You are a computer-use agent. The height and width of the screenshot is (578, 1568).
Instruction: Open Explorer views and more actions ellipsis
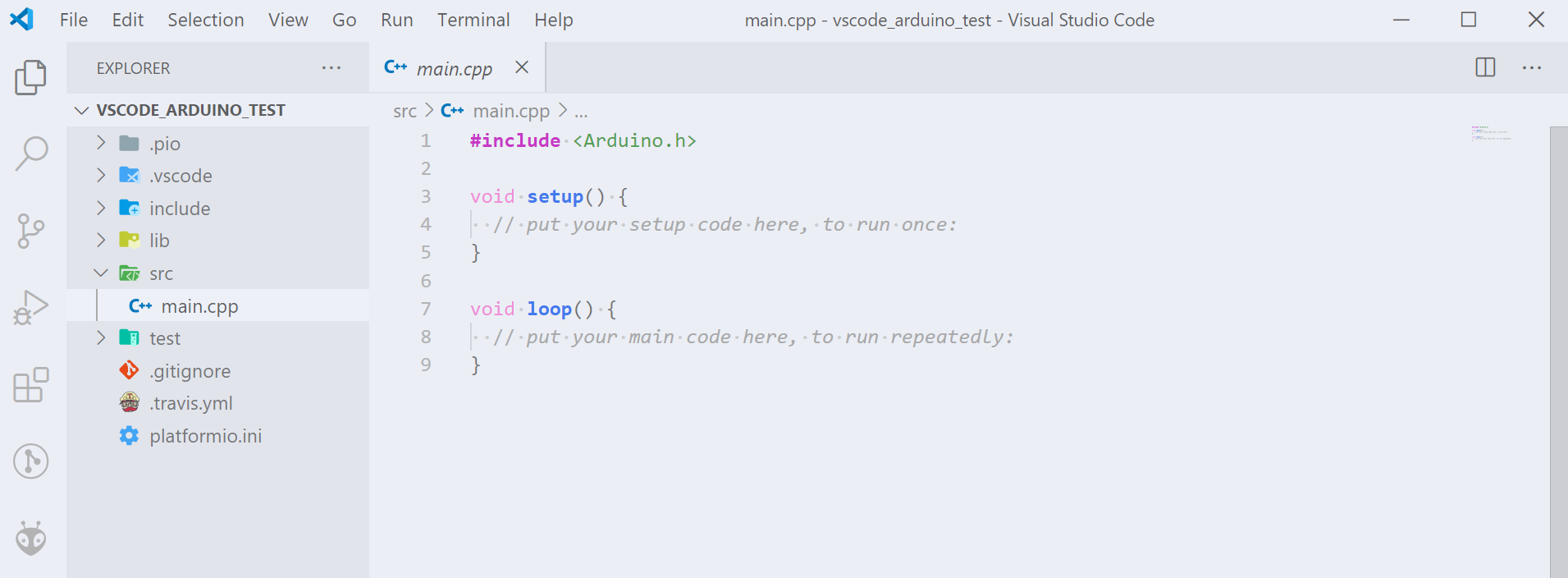(x=331, y=67)
